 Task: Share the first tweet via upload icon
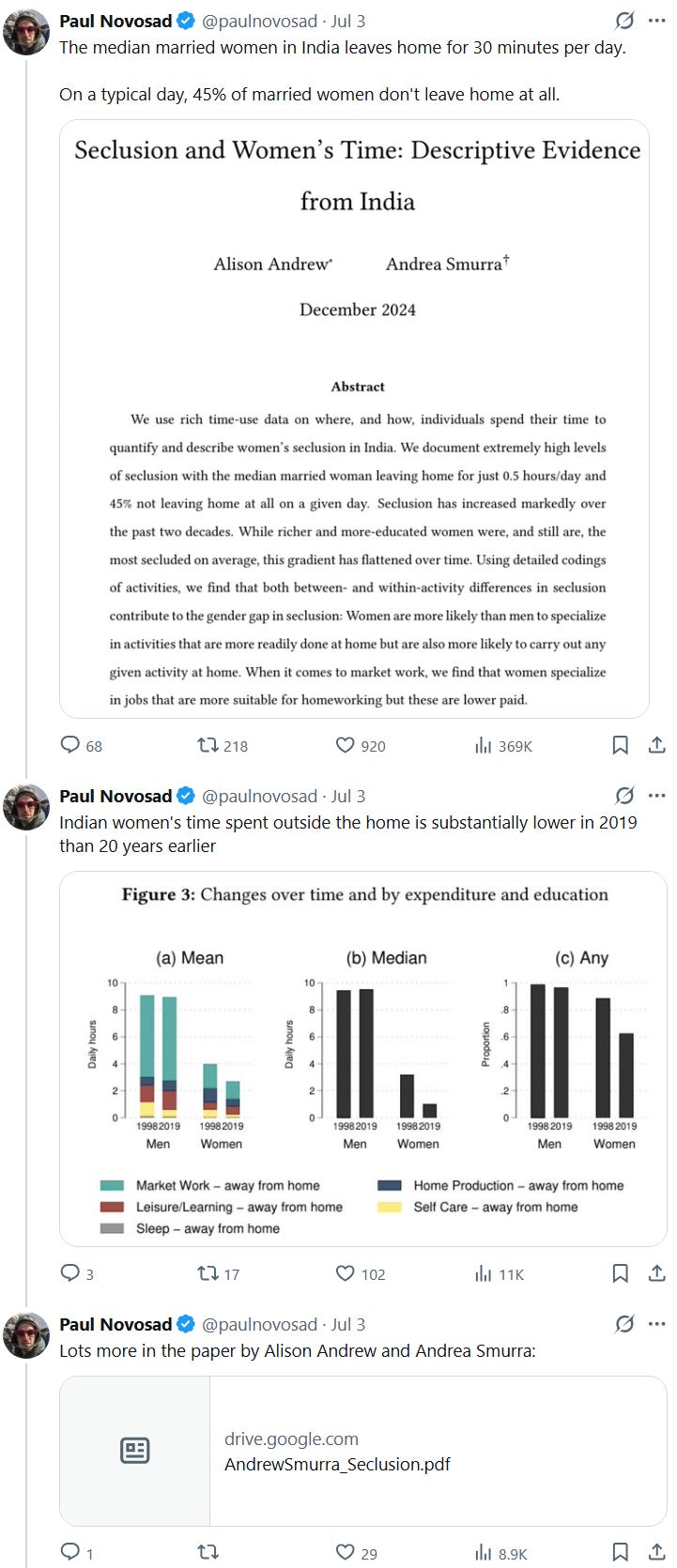tap(657, 746)
